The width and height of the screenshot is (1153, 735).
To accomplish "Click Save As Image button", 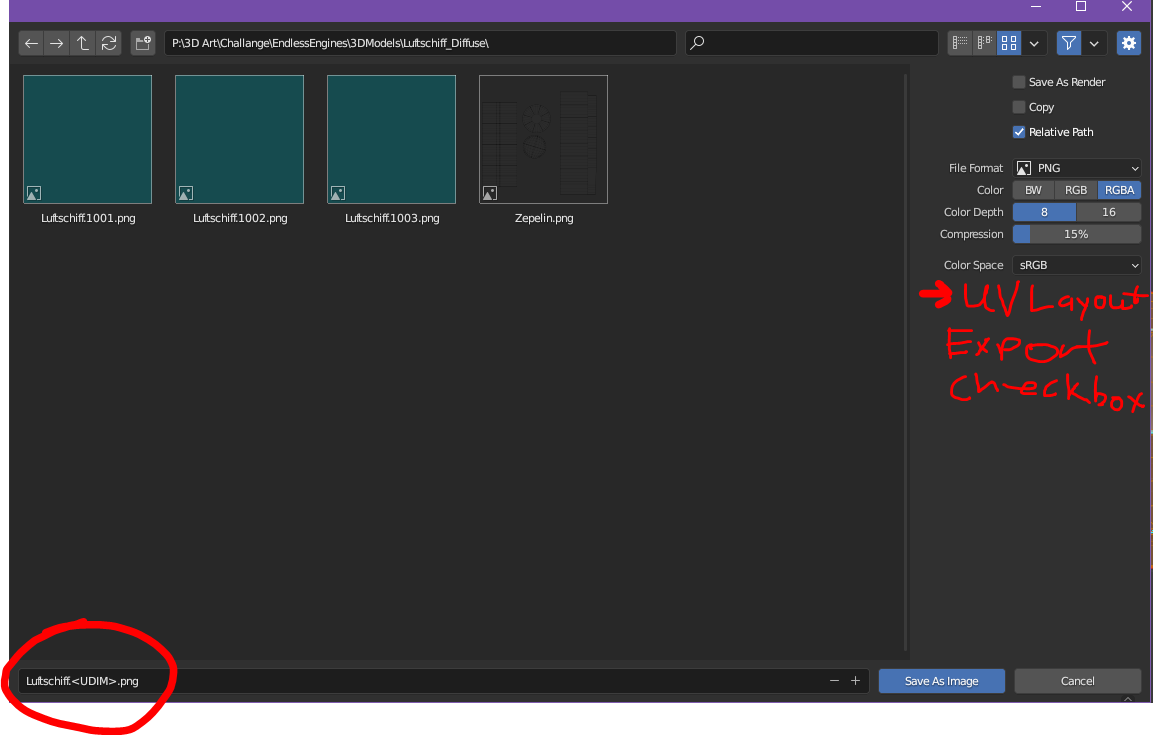I will [x=942, y=681].
